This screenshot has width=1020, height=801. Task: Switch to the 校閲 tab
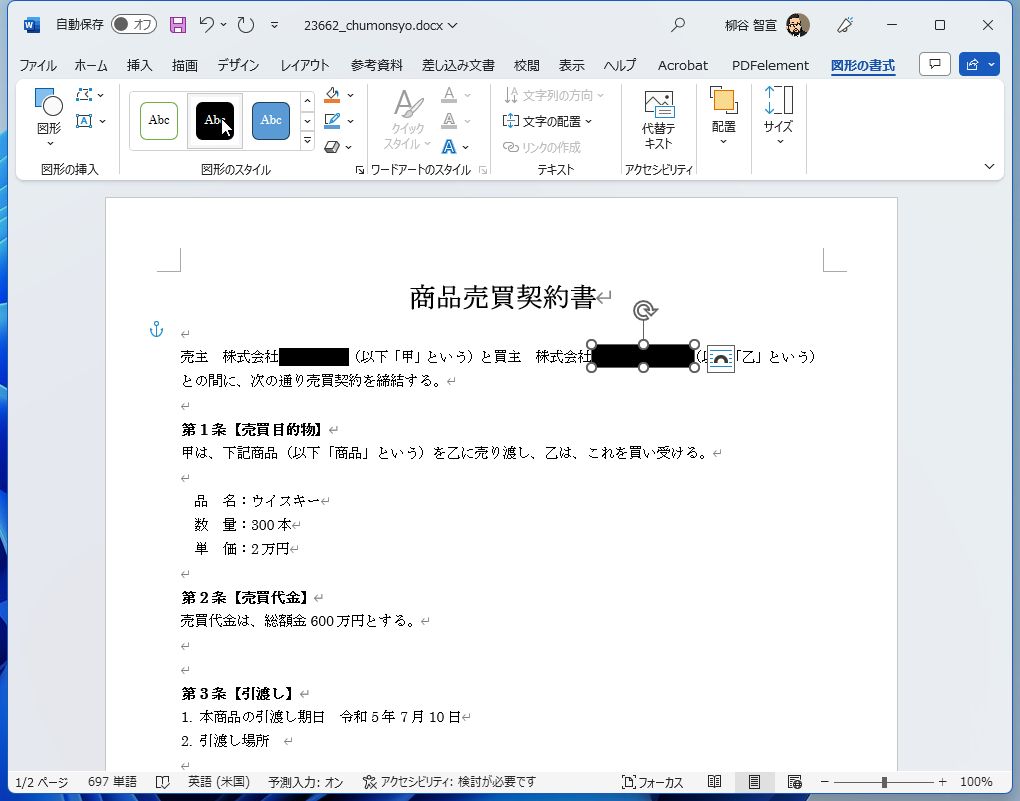click(525, 65)
